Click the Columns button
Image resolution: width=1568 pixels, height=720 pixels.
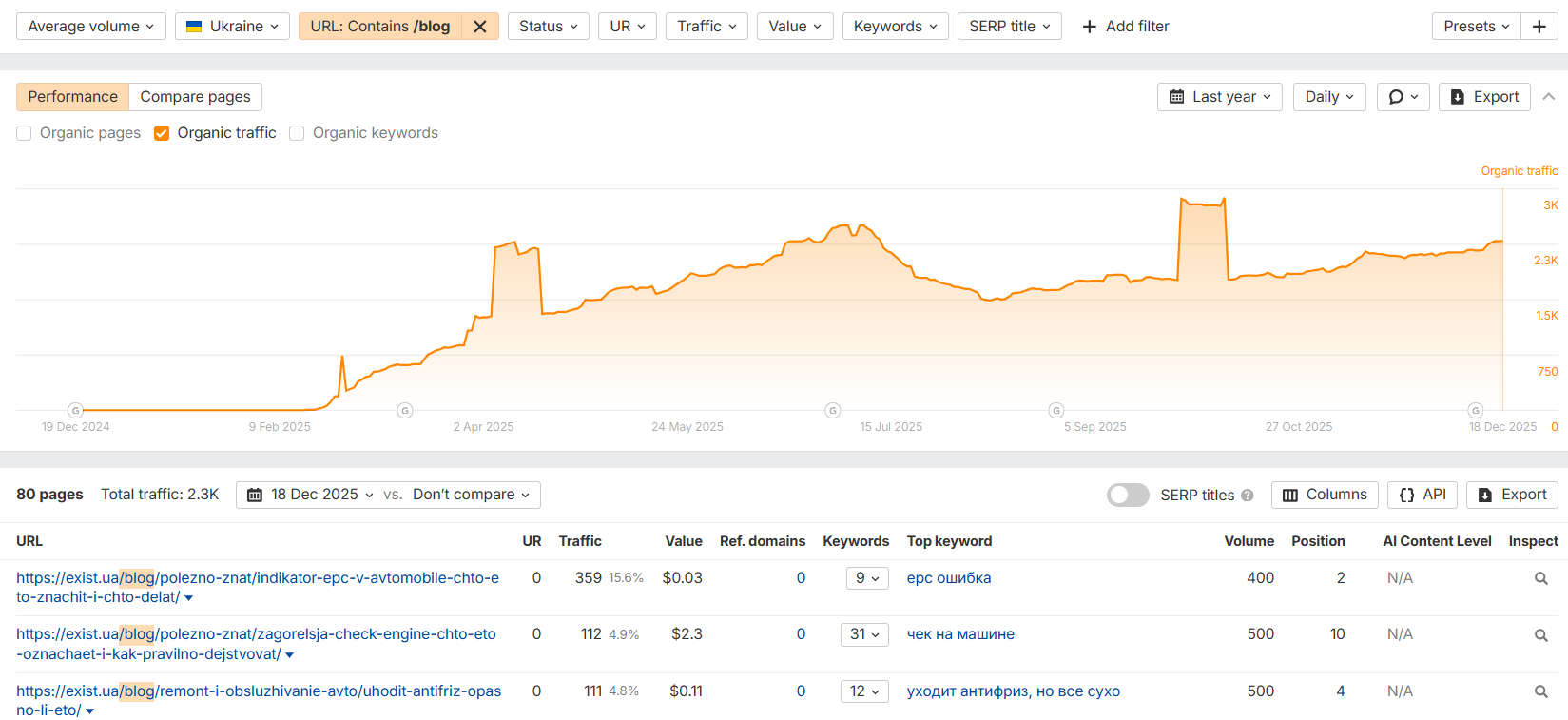[x=1325, y=495]
